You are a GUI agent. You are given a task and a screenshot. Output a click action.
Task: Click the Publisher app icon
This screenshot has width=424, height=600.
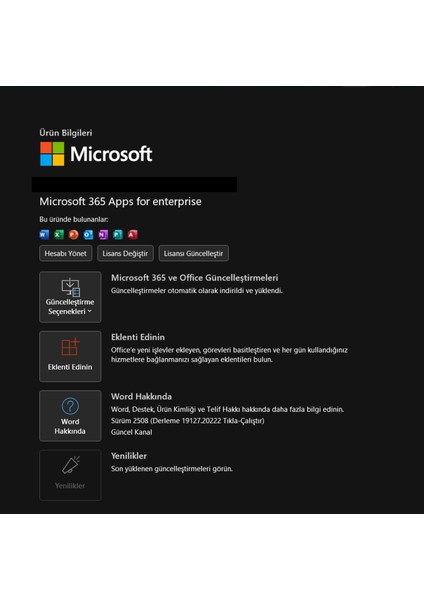click(118, 235)
